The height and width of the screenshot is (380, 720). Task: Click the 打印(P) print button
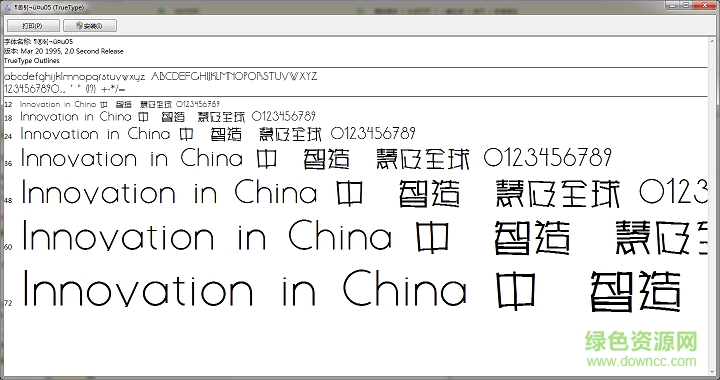point(33,26)
